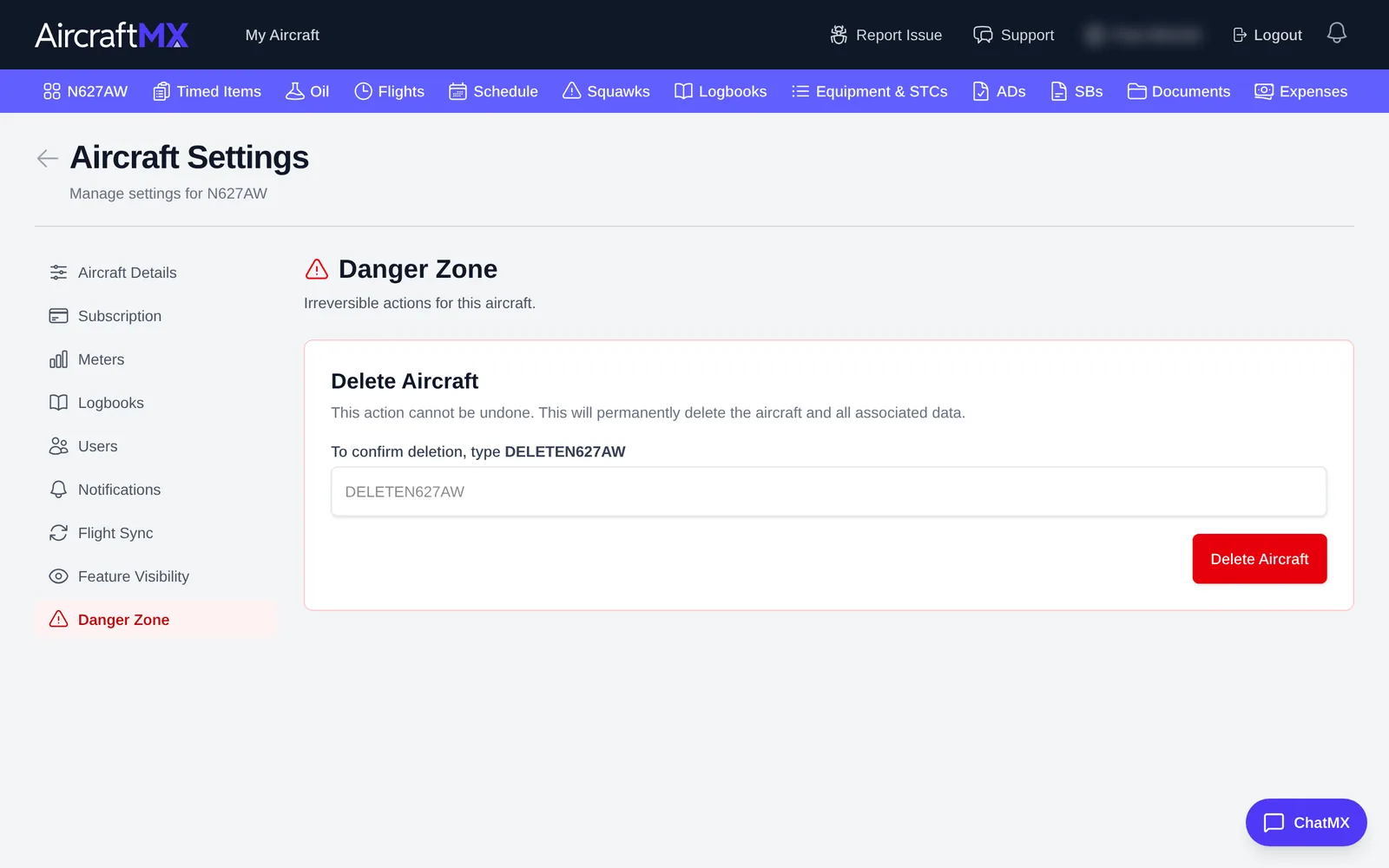Click the Logbooks book icon in navbar
1389x868 pixels.
pyautogui.click(x=683, y=91)
